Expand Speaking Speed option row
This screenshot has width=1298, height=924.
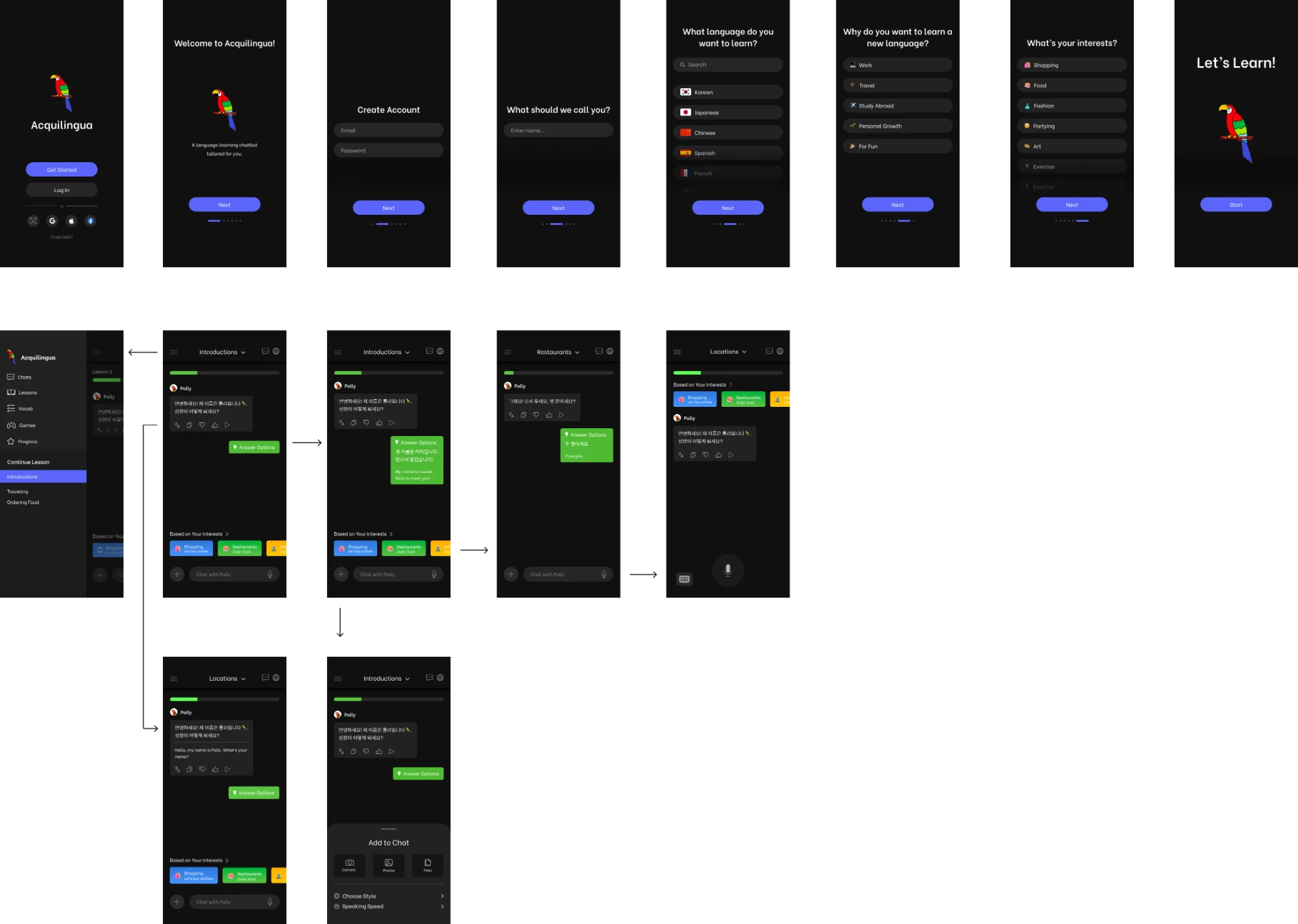[x=389, y=906]
